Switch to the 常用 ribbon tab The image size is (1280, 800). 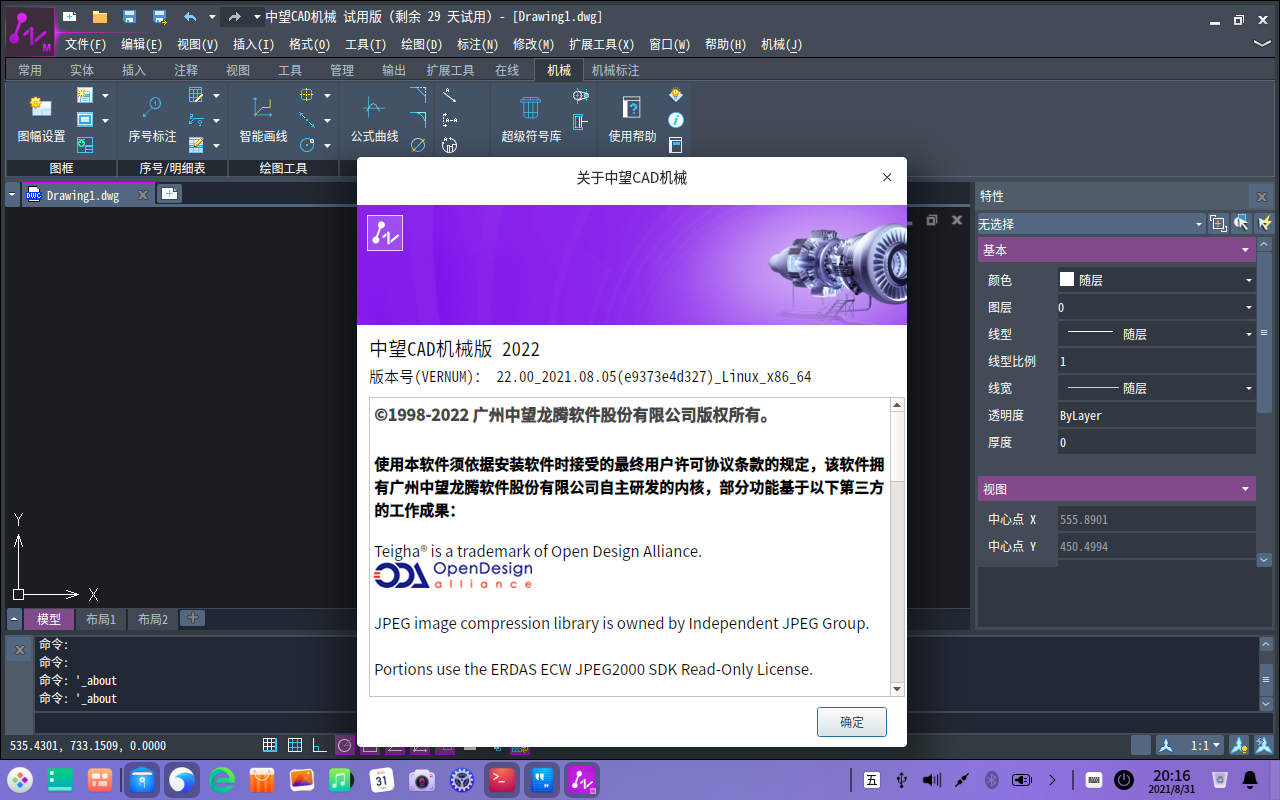click(30, 70)
